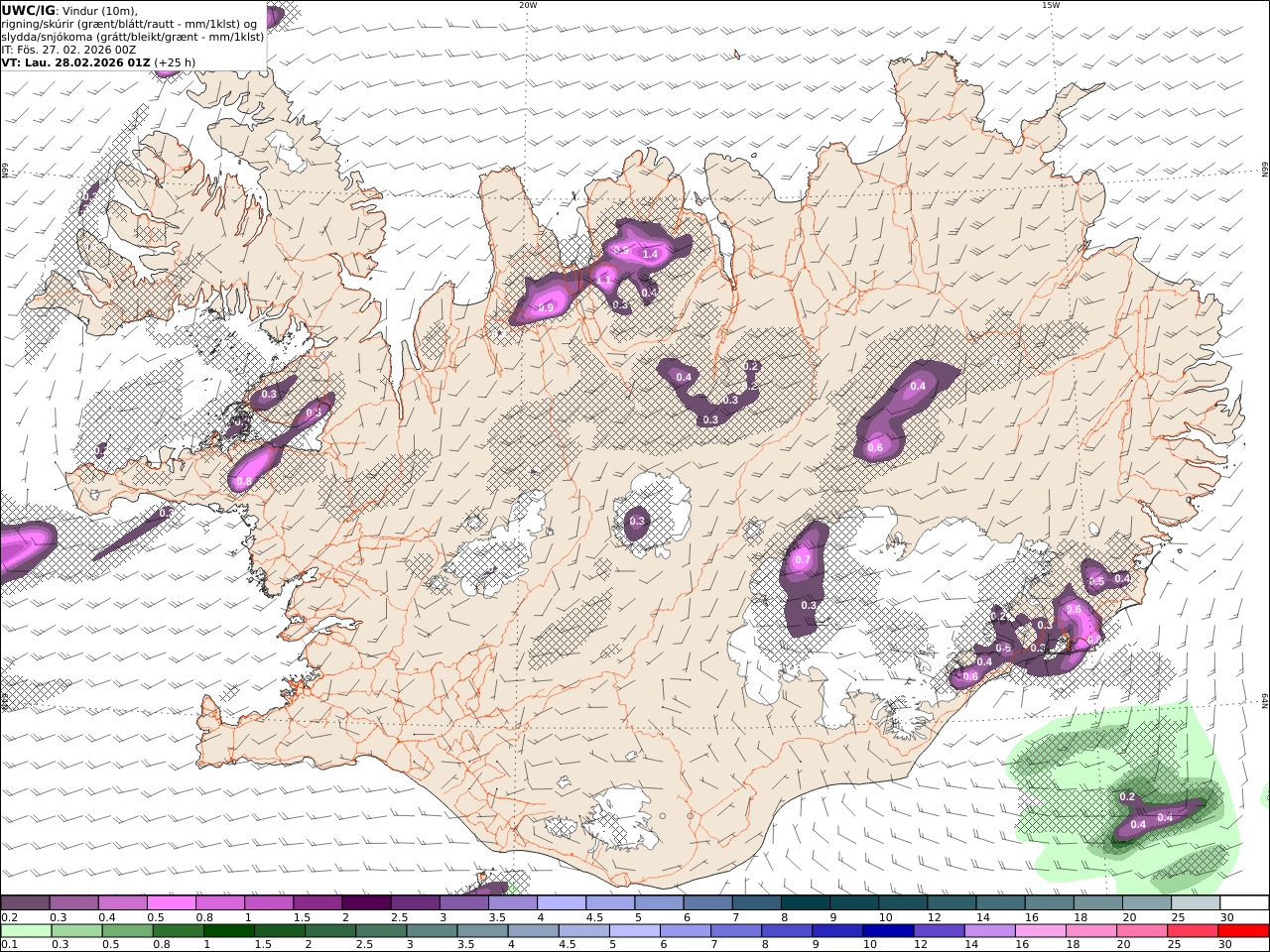Pick the bright red 30 swatch in lower legend

(1243, 931)
